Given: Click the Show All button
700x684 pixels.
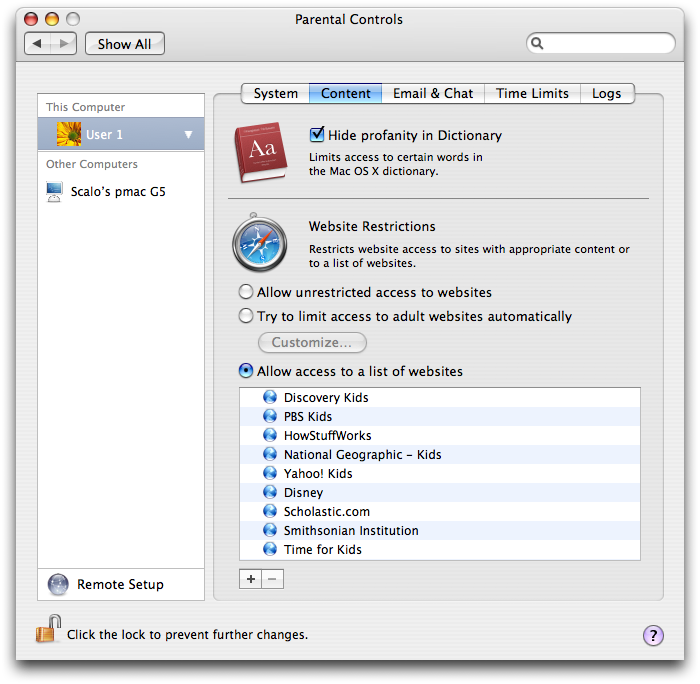Looking at the screenshot, I should pyautogui.click(x=125, y=44).
